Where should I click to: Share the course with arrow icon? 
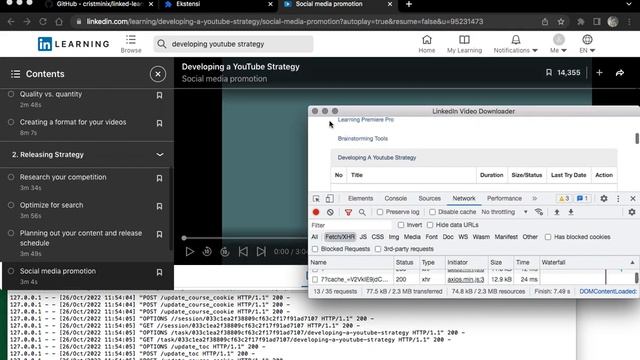(620, 73)
